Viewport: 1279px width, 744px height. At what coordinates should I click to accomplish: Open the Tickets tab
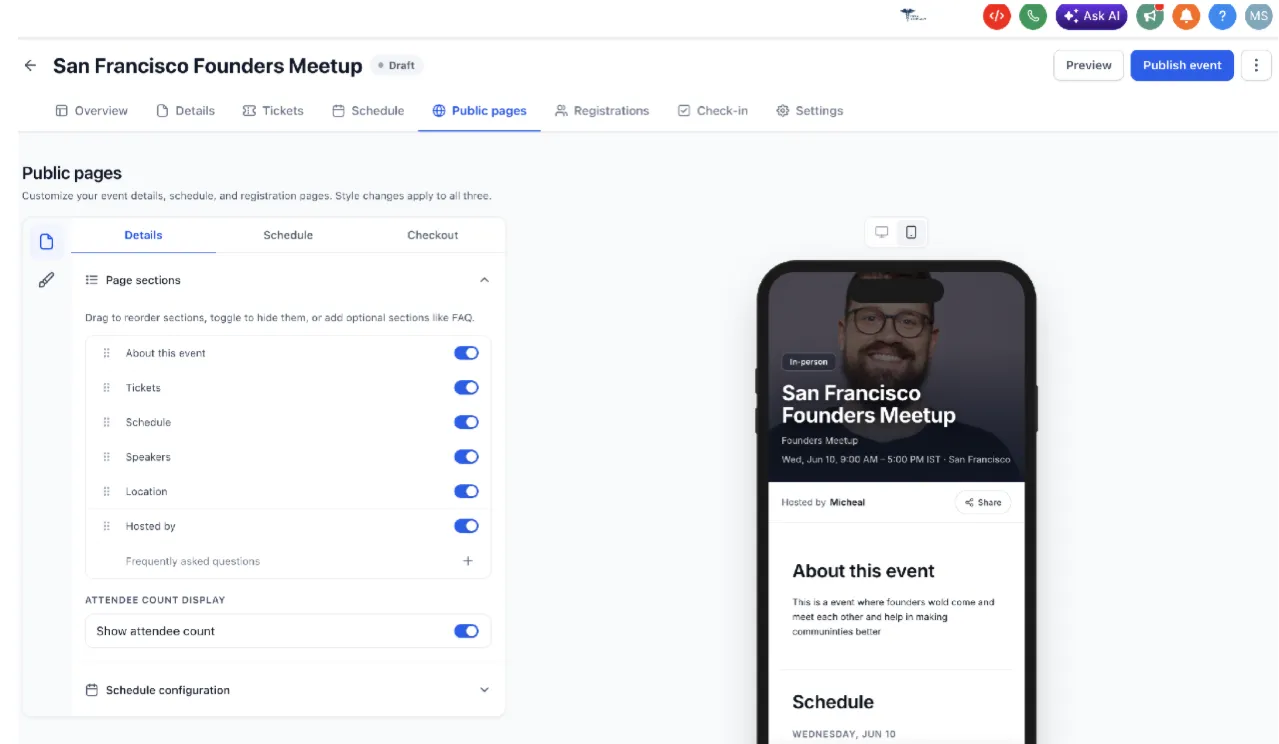pyautogui.click(x=273, y=111)
